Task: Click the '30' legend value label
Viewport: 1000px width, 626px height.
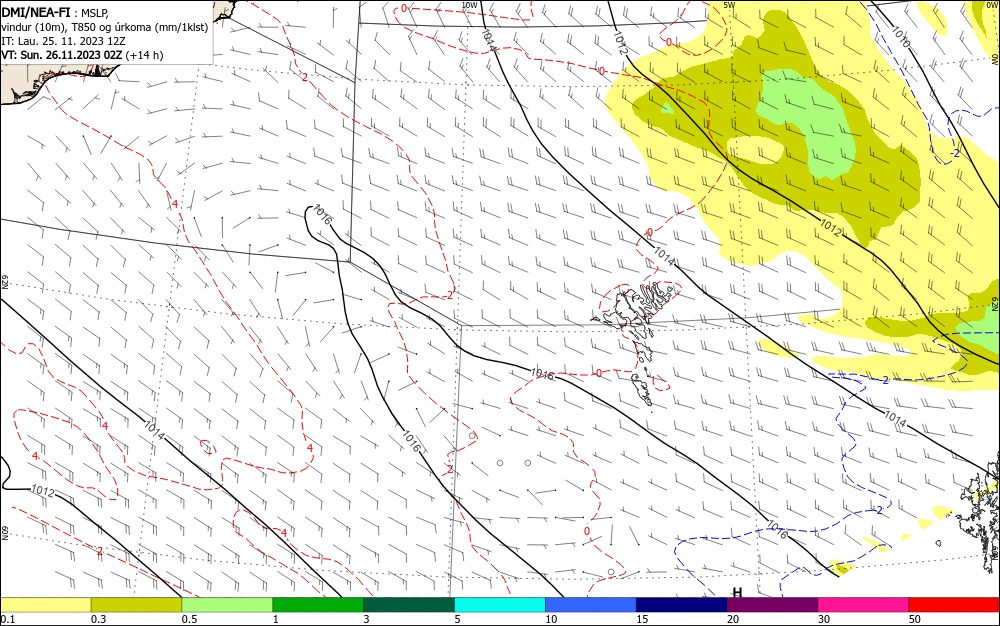Action: [x=824, y=620]
